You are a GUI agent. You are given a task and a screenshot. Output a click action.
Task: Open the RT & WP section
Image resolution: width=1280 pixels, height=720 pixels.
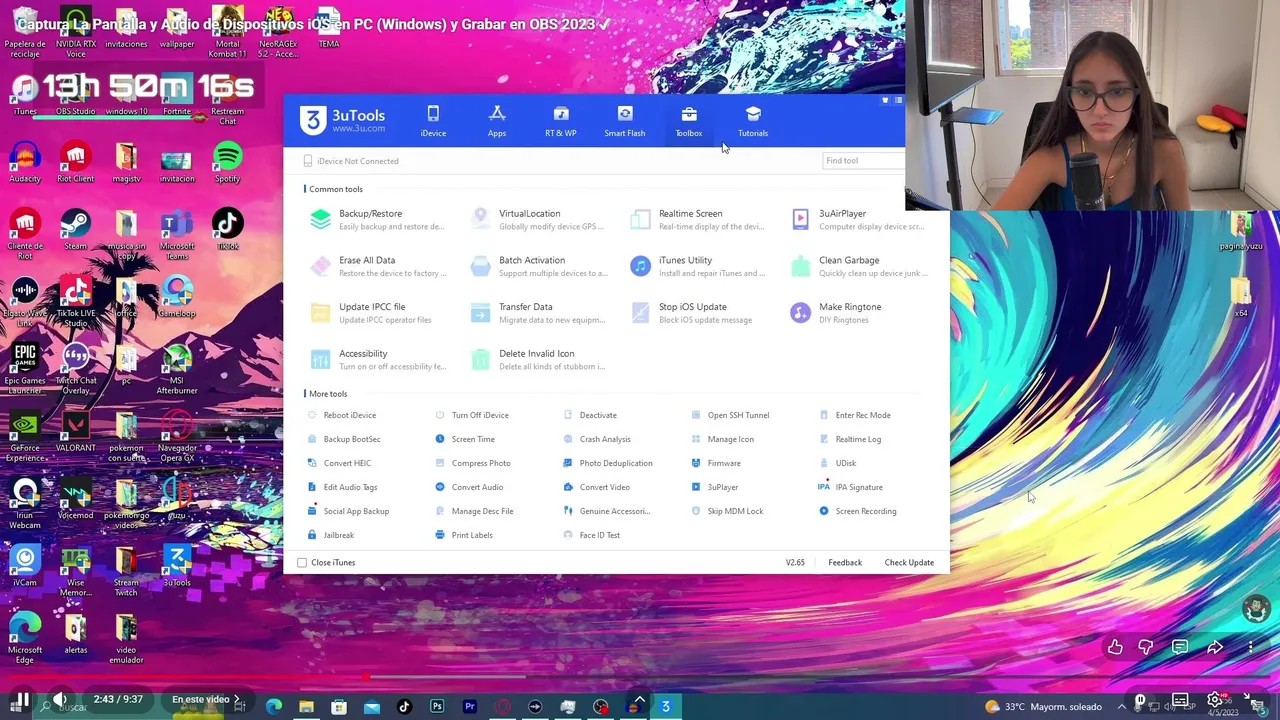click(x=561, y=121)
